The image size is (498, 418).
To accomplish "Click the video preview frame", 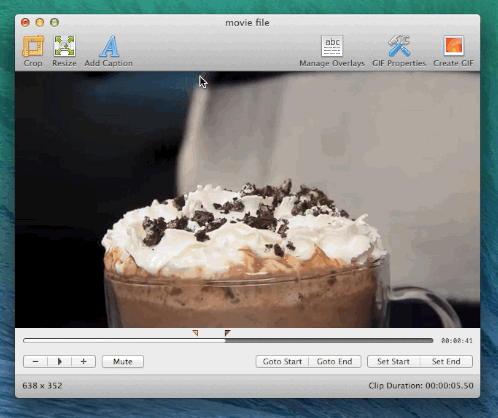I will (x=247, y=199).
